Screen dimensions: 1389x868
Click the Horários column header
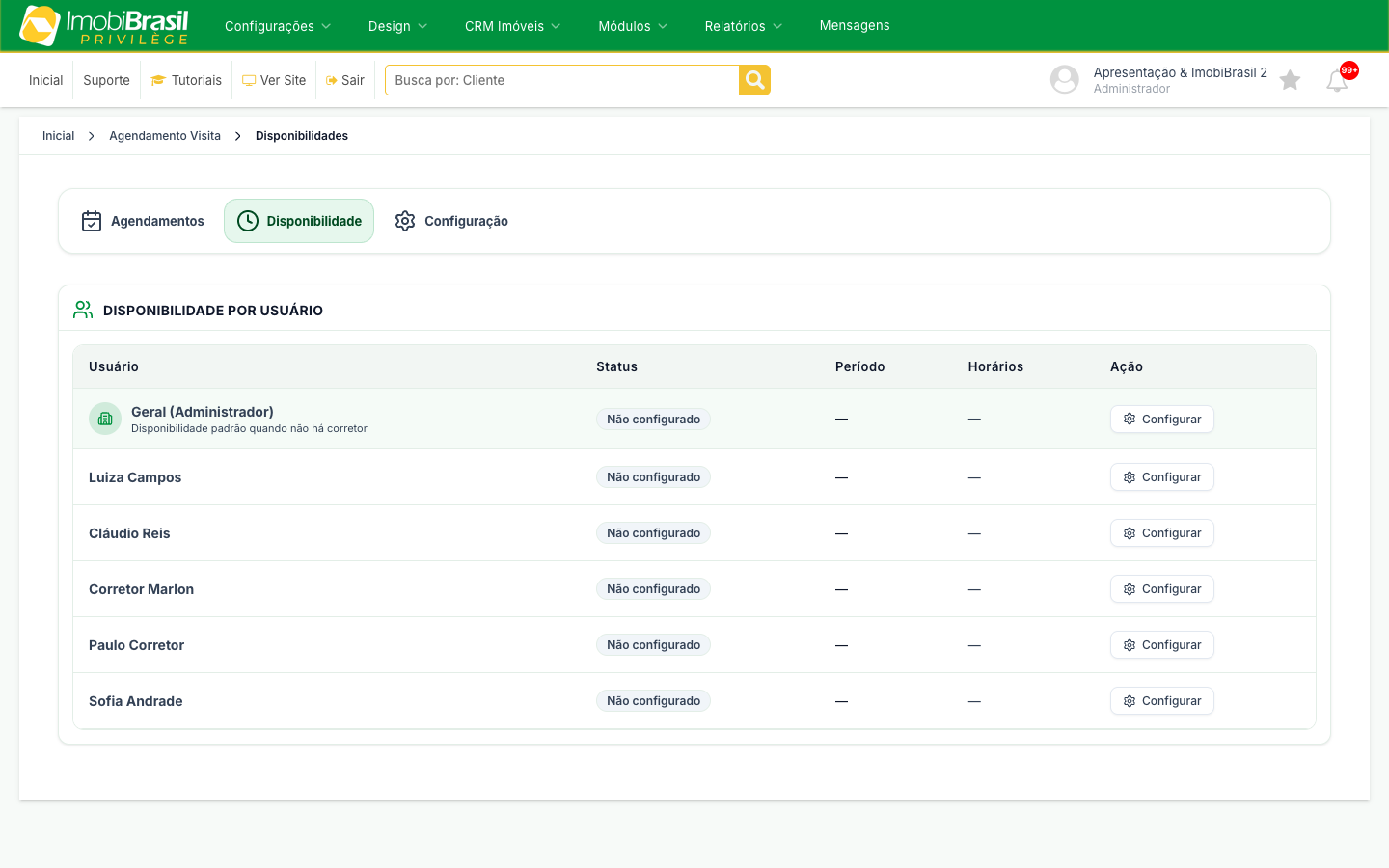point(995,366)
